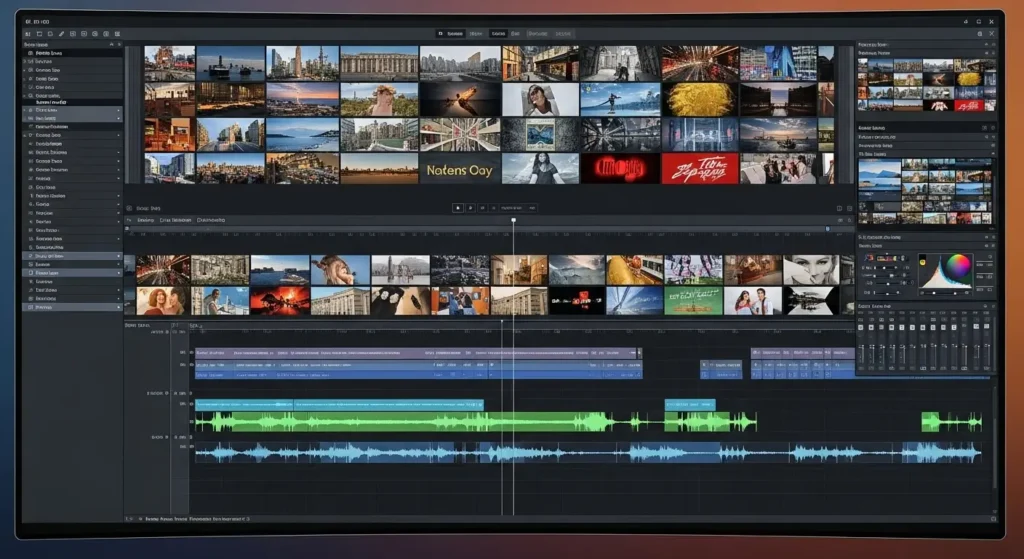Click the square icon left of label under media grid

(129, 208)
